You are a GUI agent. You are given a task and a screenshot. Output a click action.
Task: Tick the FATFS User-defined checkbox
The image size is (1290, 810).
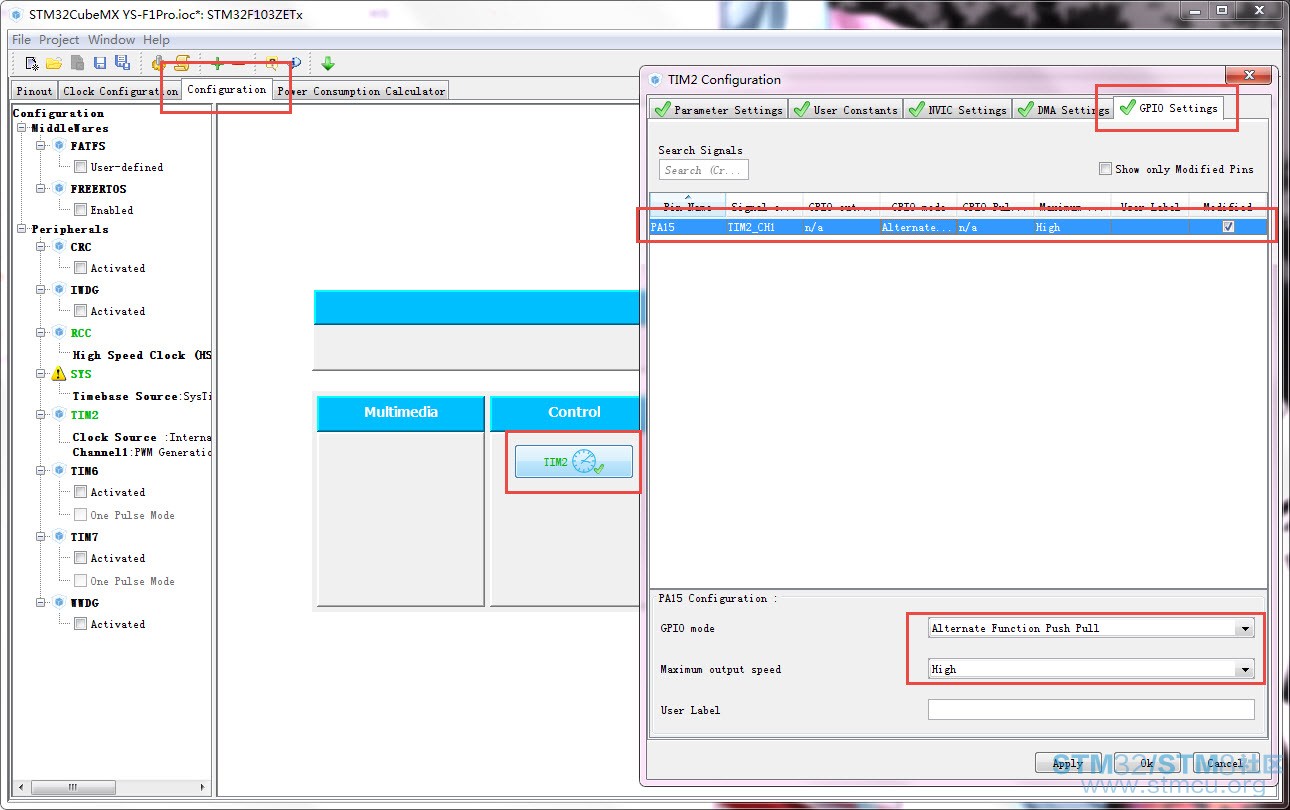tap(80, 167)
